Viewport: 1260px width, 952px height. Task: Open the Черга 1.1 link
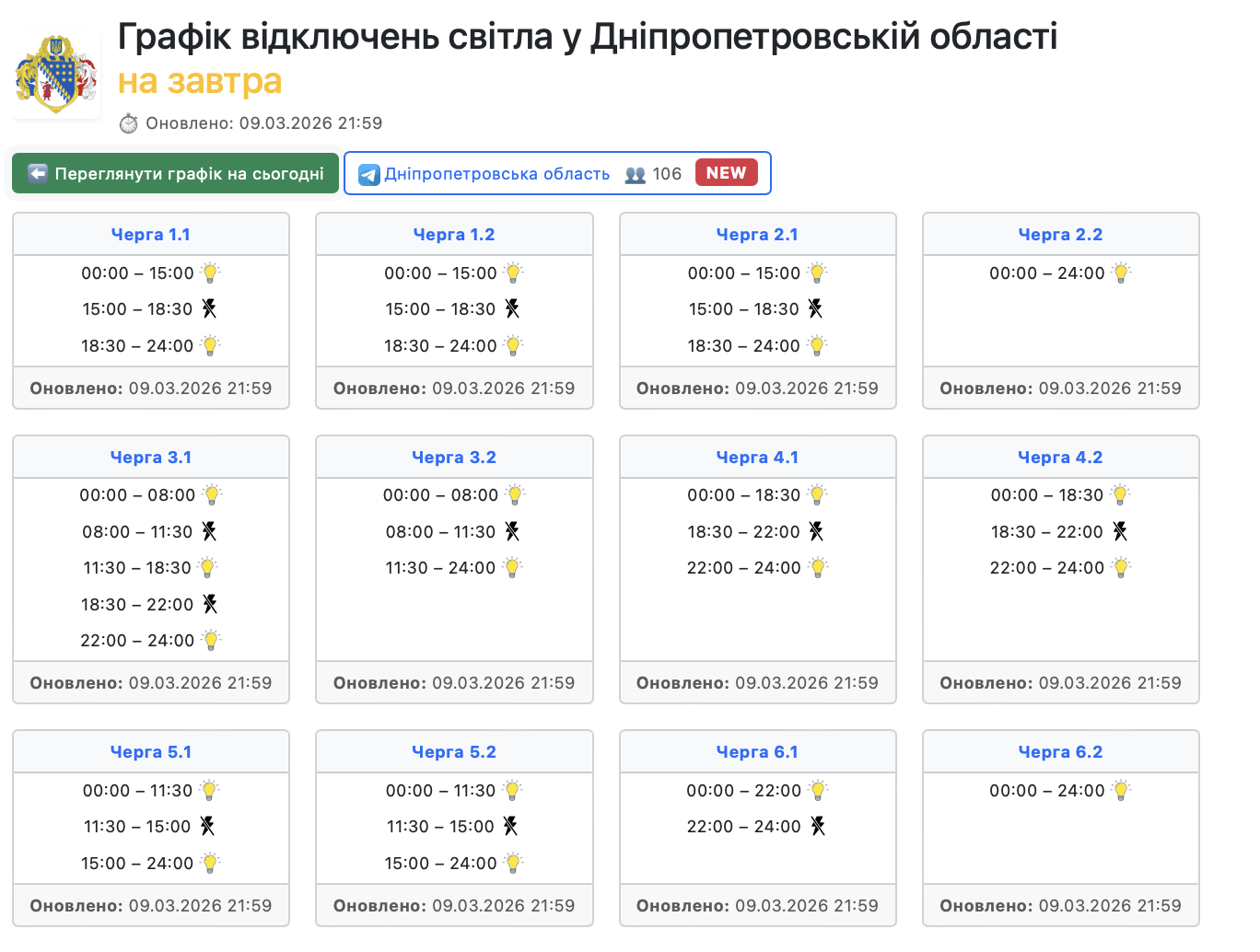(x=150, y=235)
